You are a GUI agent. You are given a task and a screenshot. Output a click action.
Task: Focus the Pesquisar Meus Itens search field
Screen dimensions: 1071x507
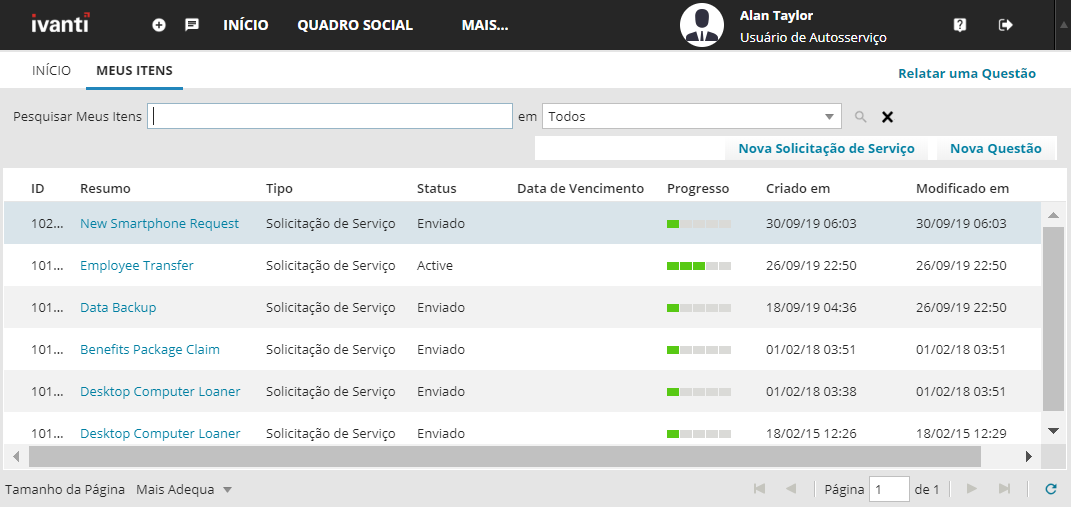click(x=330, y=117)
